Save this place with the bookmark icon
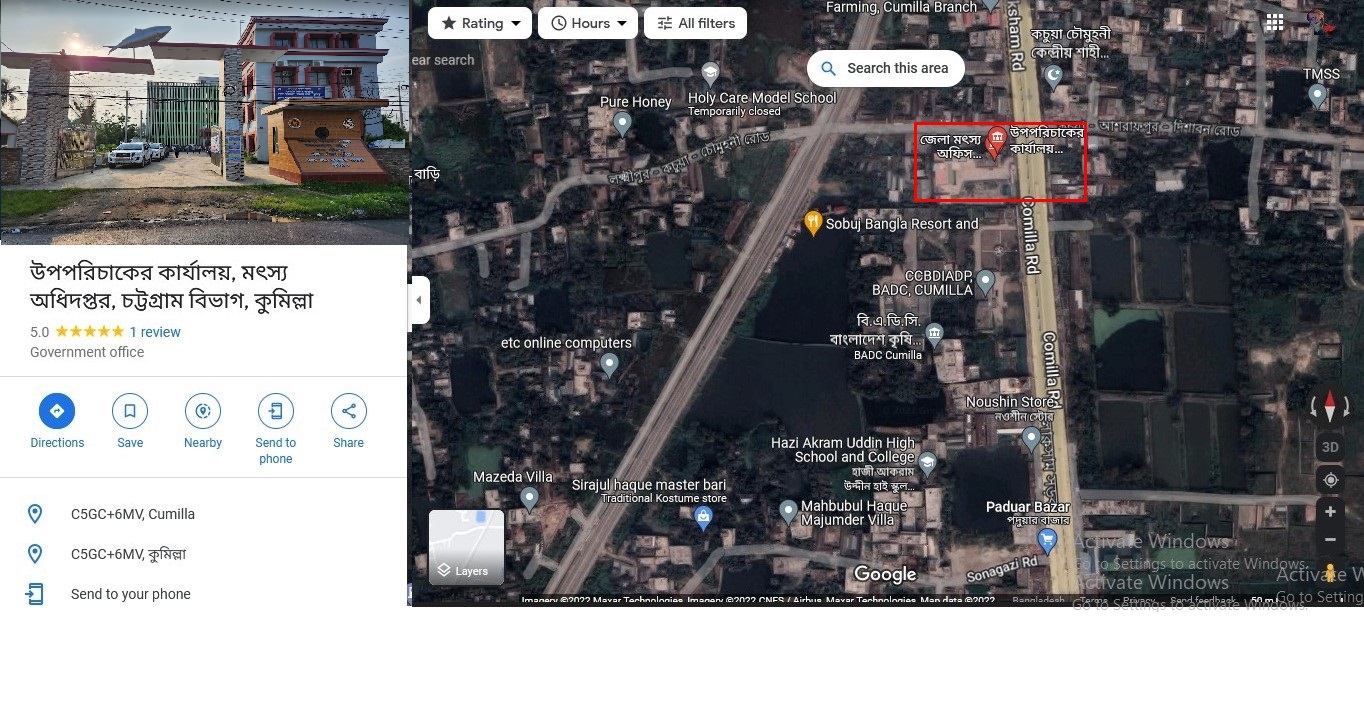The image size is (1364, 715). (x=130, y=411)
